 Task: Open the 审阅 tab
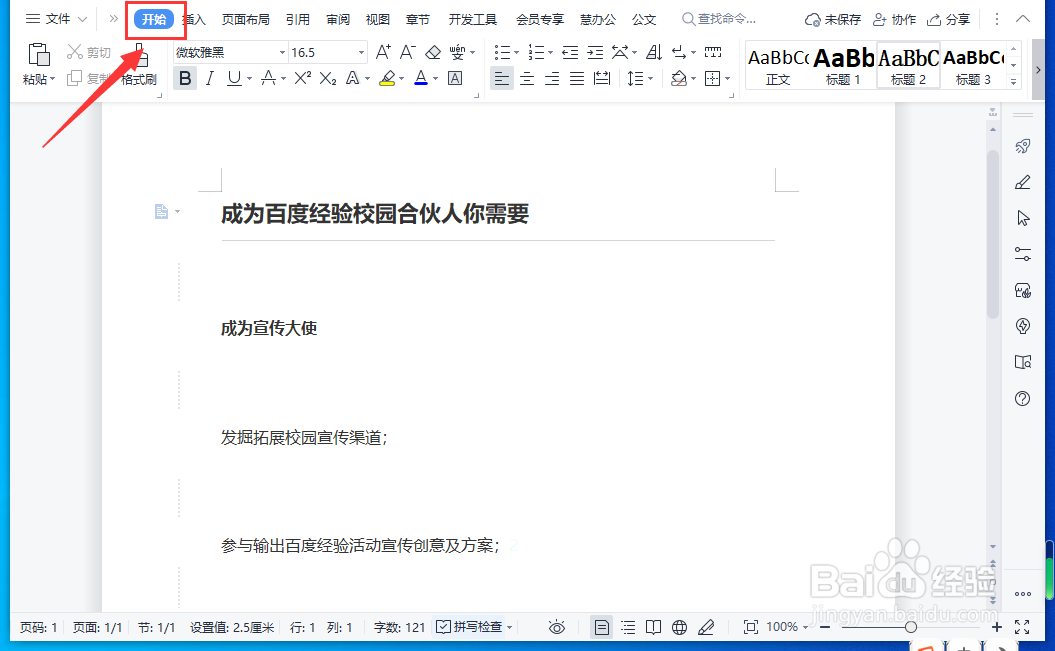[x=338, y=20]
